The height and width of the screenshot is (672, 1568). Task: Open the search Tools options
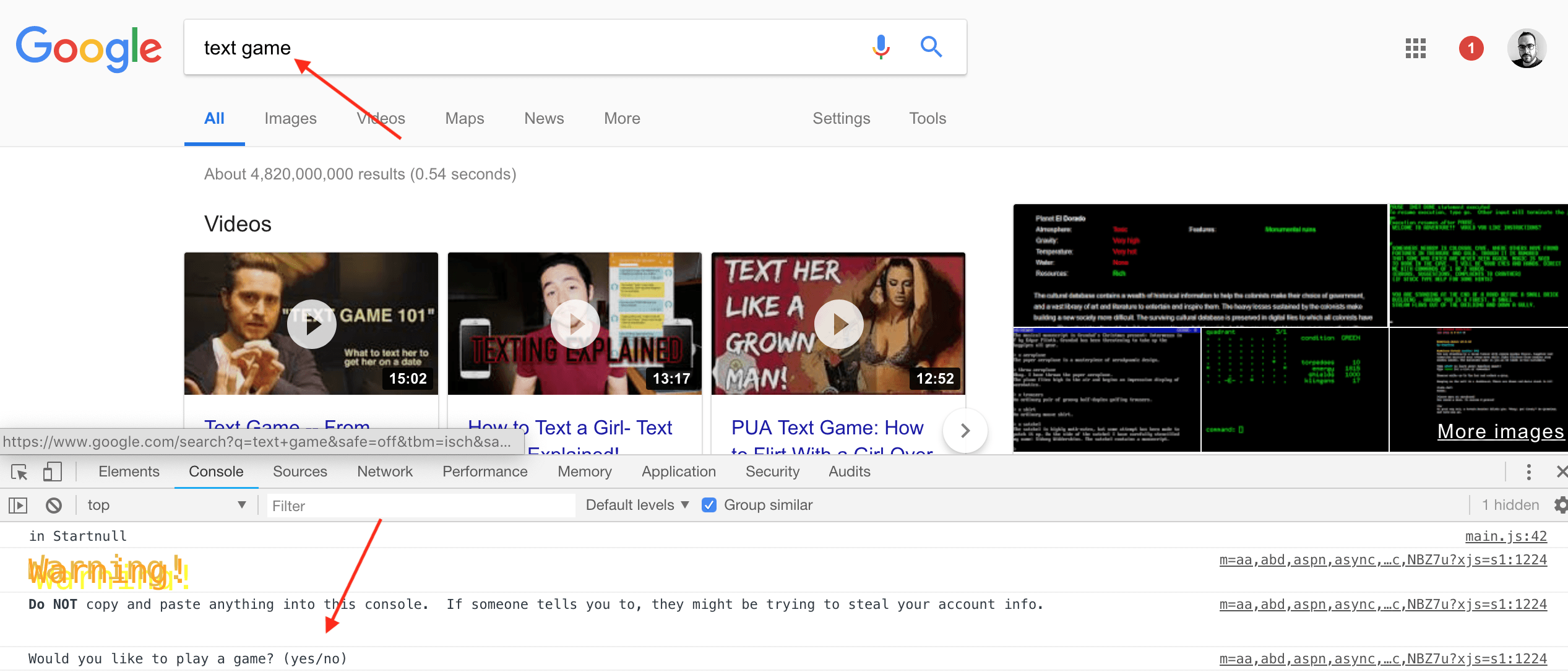[x=928, y=118]
